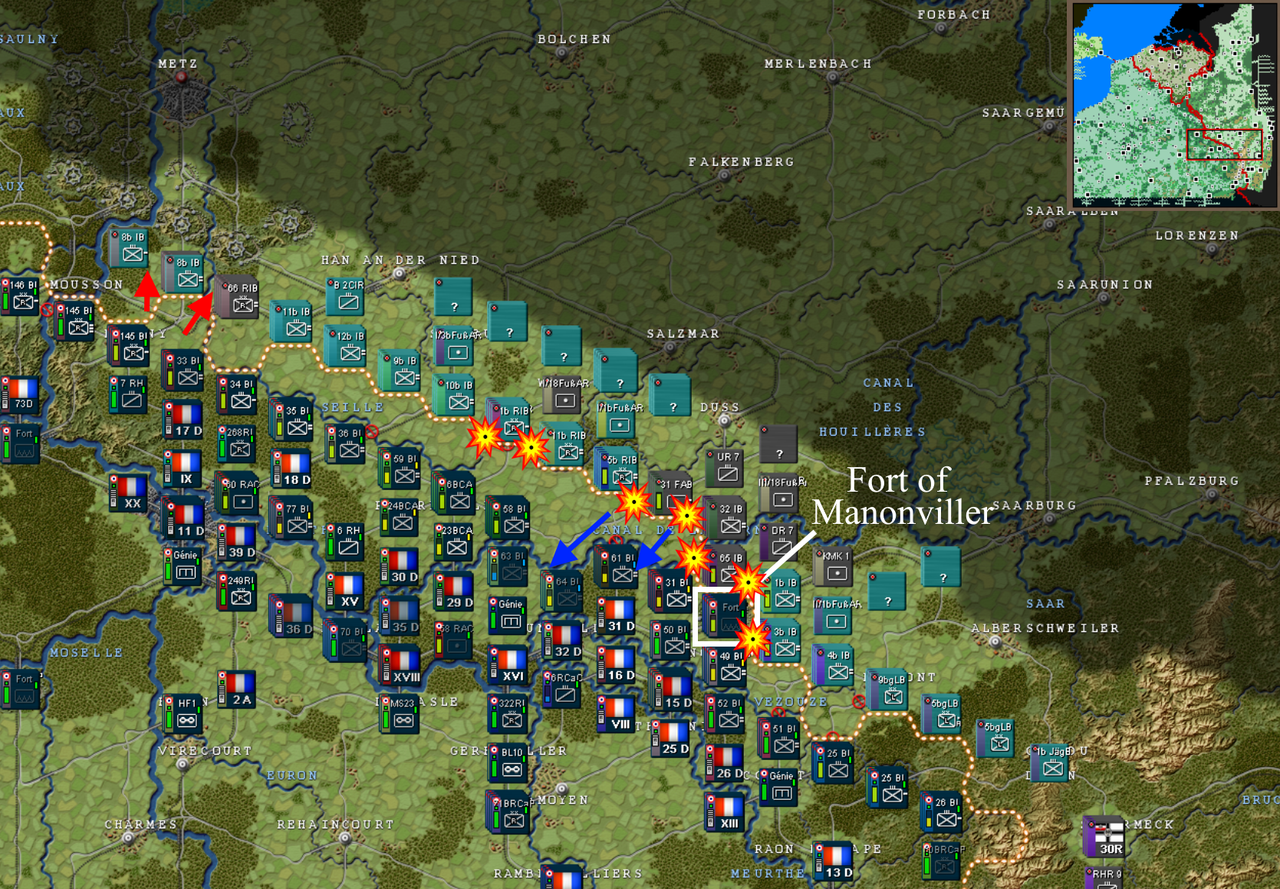The image size is (1280, 889).
Task: Select the 32 D division headquarters
Action: point(562,639)
